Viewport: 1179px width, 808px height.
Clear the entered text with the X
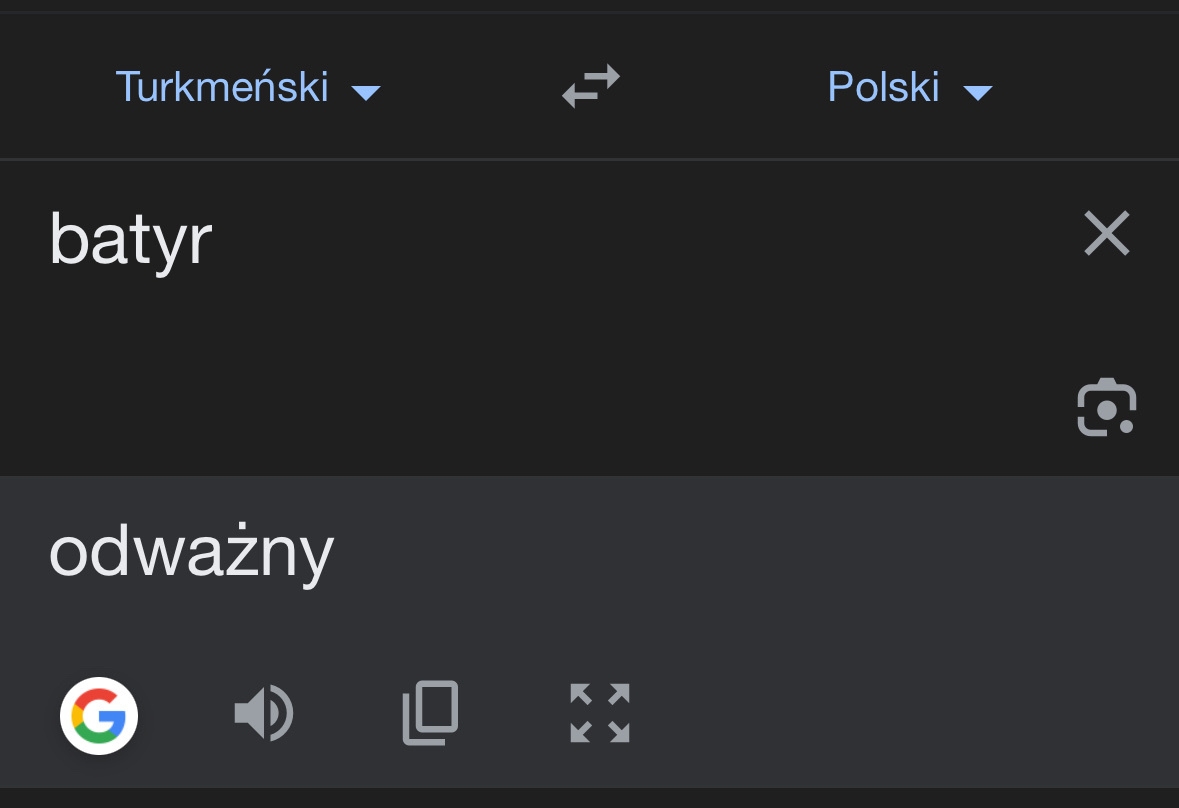click(x=1106, y=234)
